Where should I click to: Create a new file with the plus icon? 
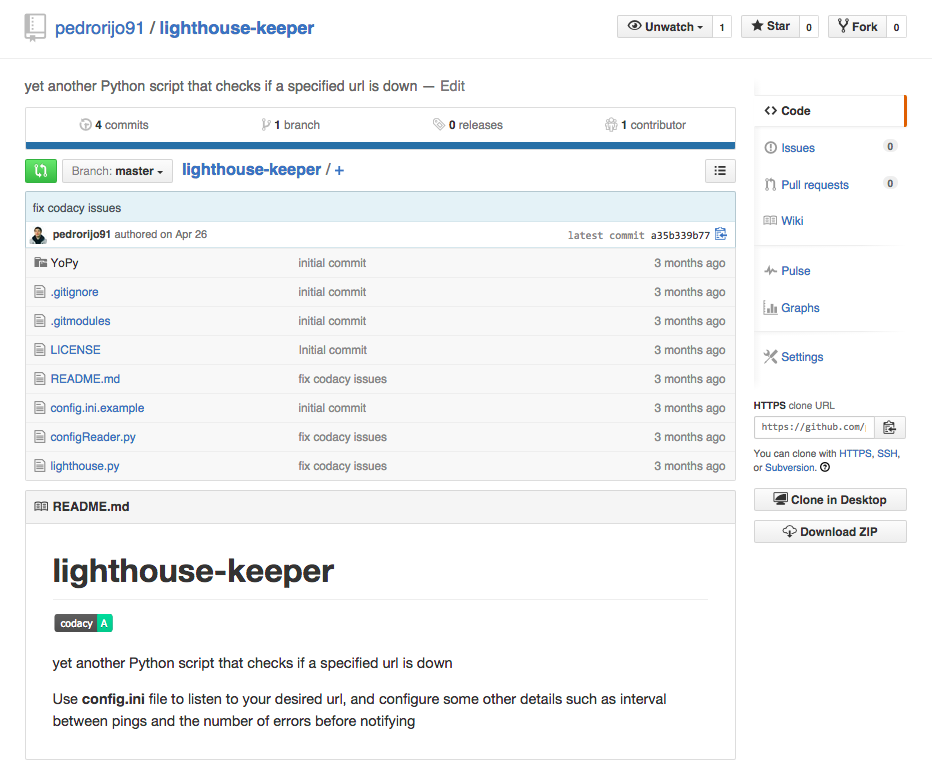(x=339, y=171)
